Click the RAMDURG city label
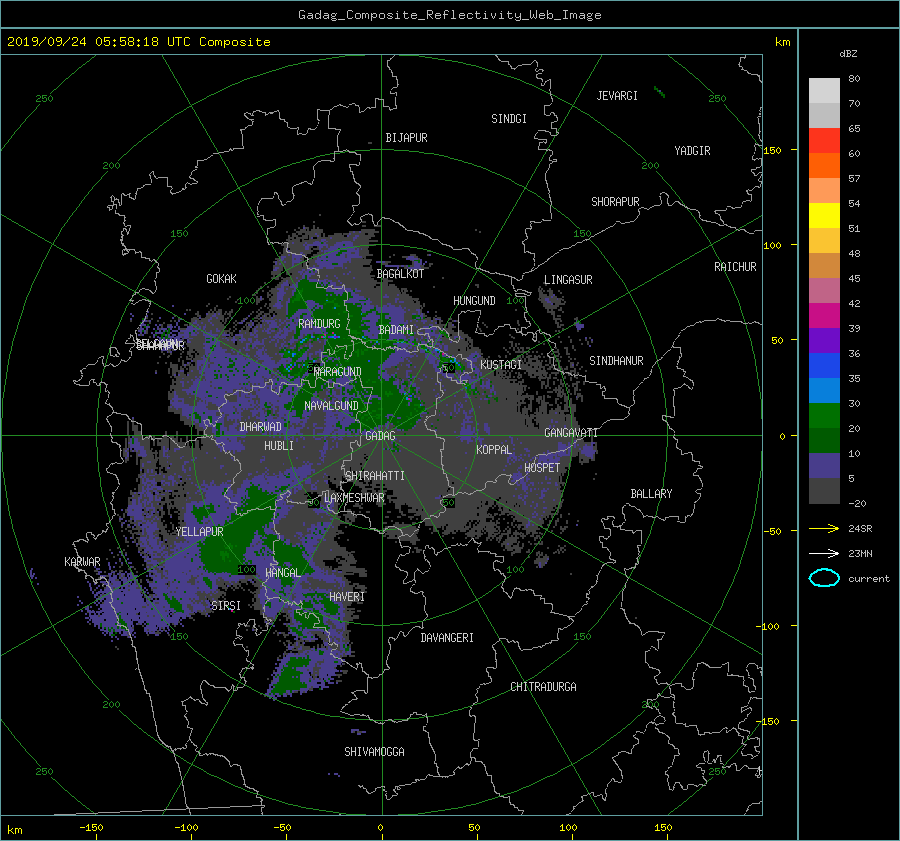900x841 pixels. (x=319, y=324)
